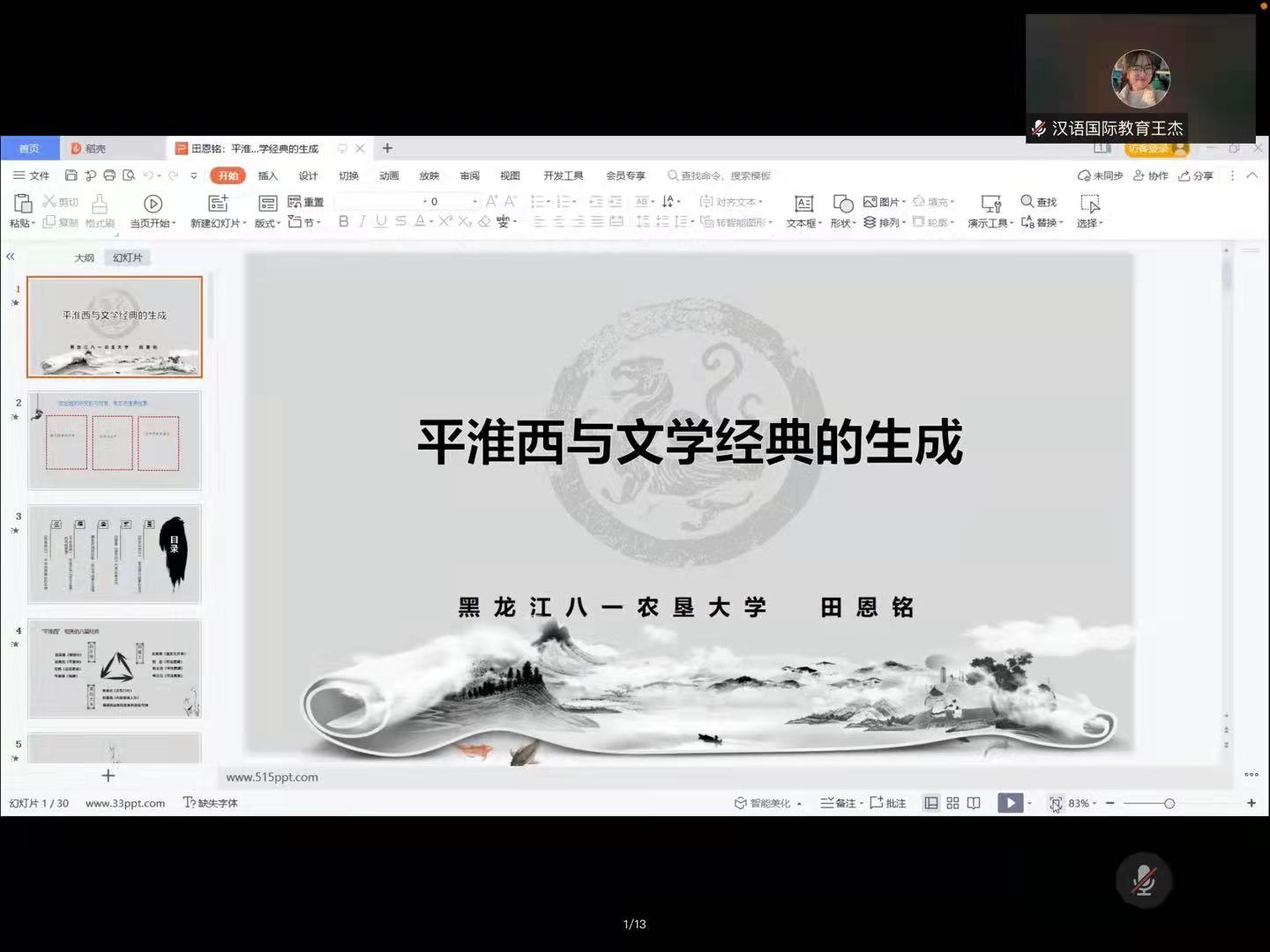Collapse the ribbon with the chevron arrow
1270x952 pixels.
(1252, 175)
